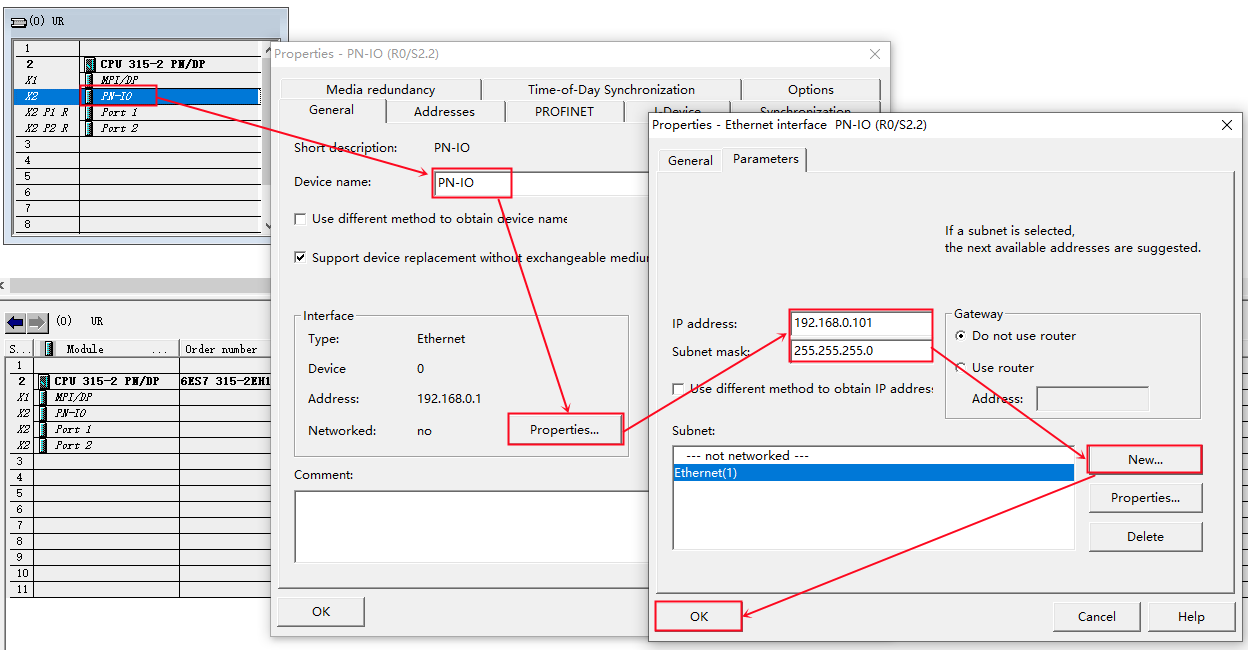Screen dimensions: 1248x650
Task: Click Cancel in Ethernet interface dialog
Action: [x=1096, y=617]
